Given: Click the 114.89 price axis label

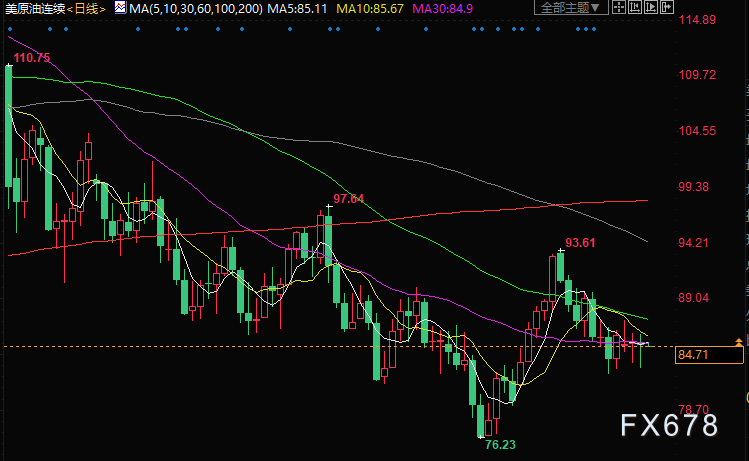Looking at the screenshot, I should pos(696,20).
